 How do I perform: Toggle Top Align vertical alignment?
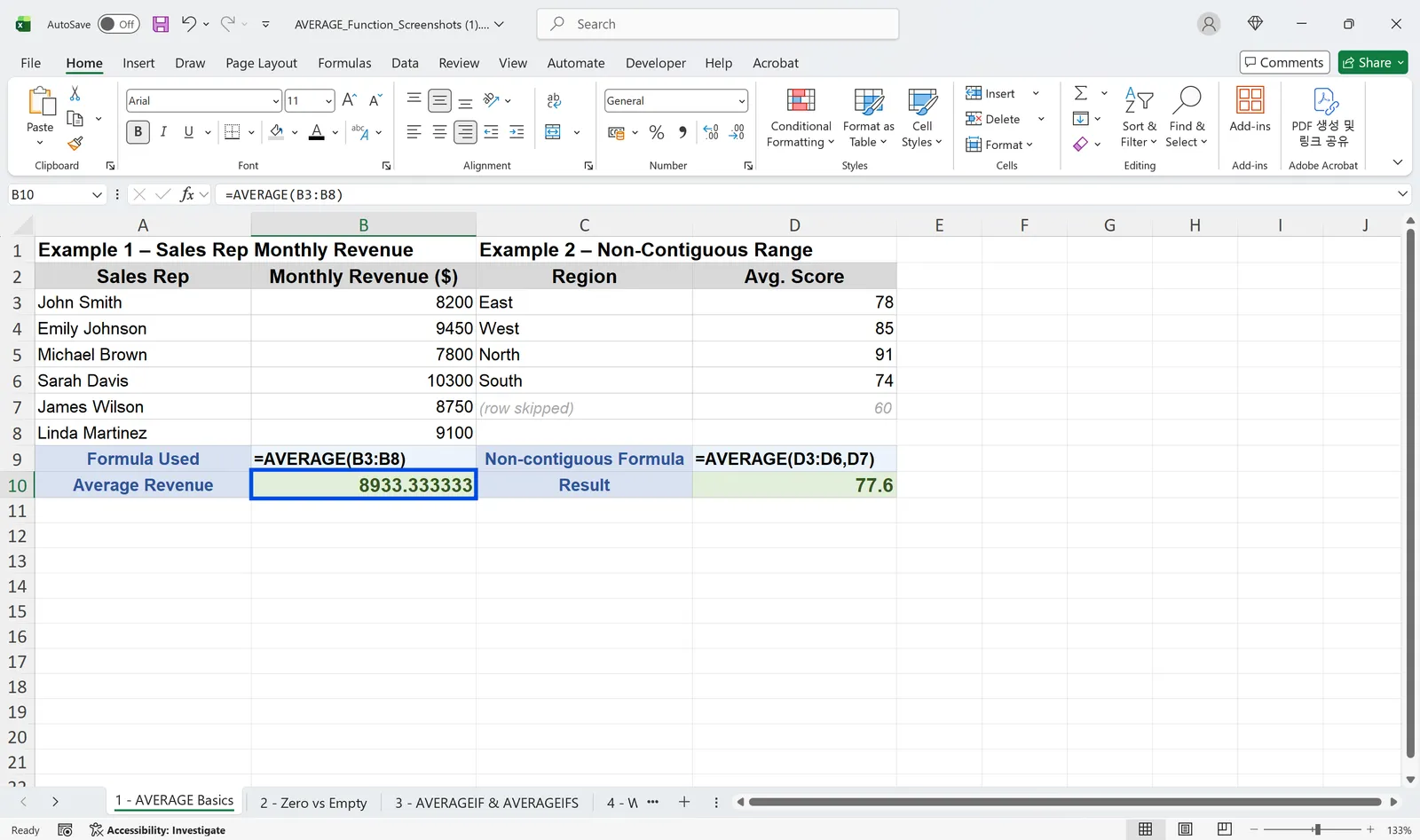[414, 100]
